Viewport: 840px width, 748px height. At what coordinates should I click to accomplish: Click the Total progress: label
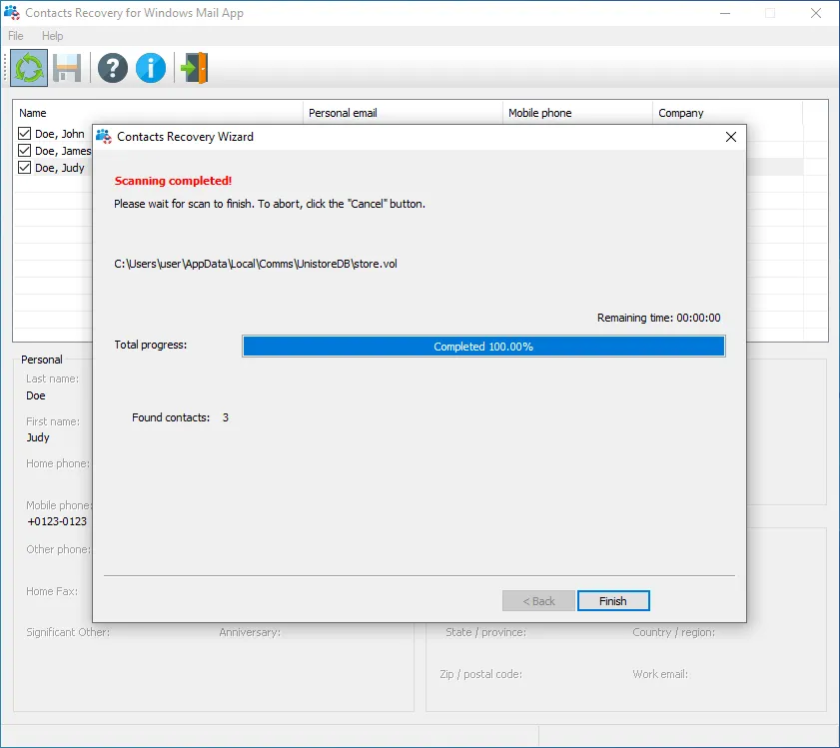click(x=151, y=345)
